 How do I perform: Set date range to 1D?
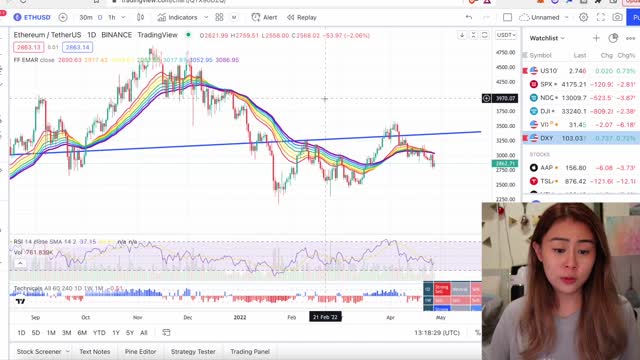tap(21, 333)
